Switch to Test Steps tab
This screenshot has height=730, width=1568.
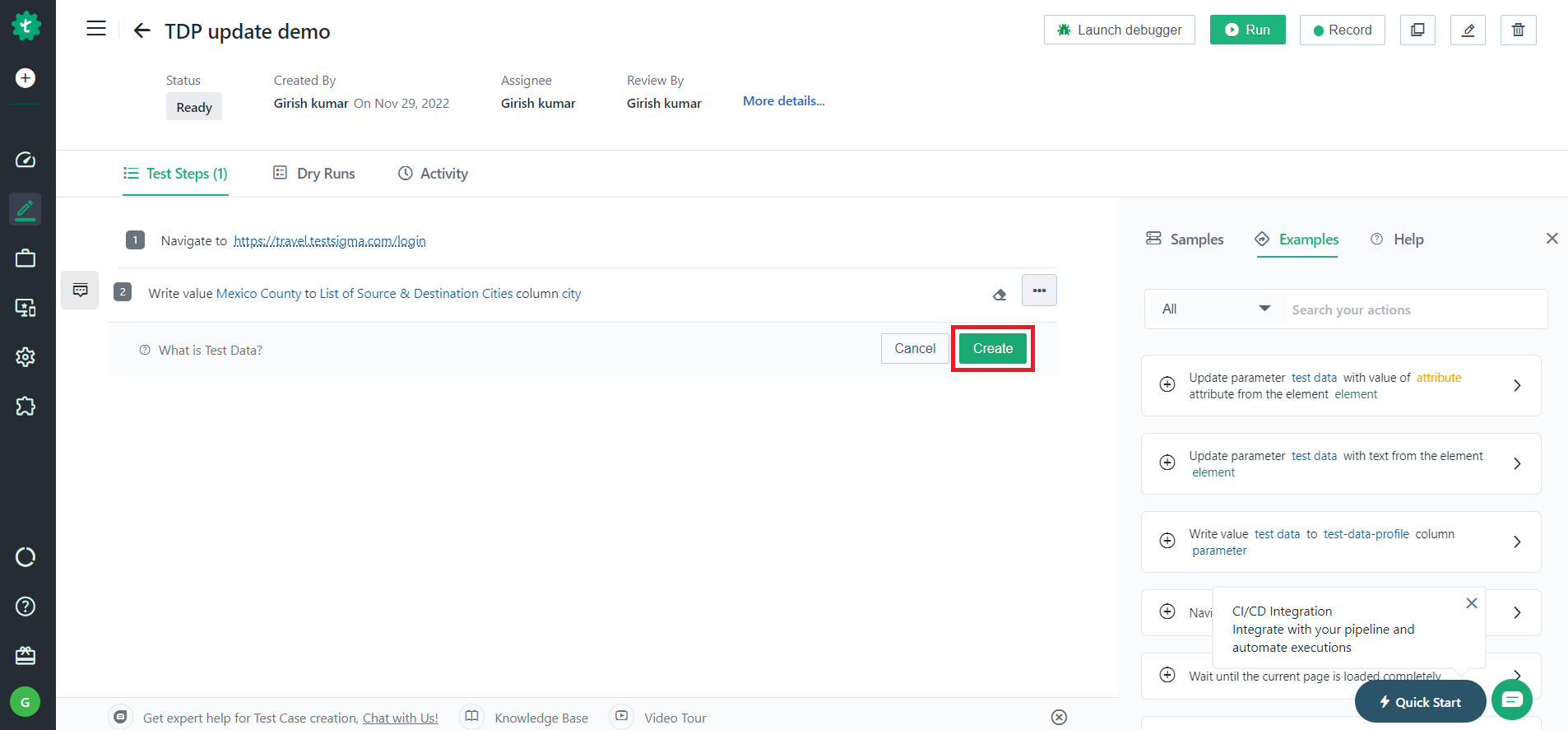click(175, 174)
